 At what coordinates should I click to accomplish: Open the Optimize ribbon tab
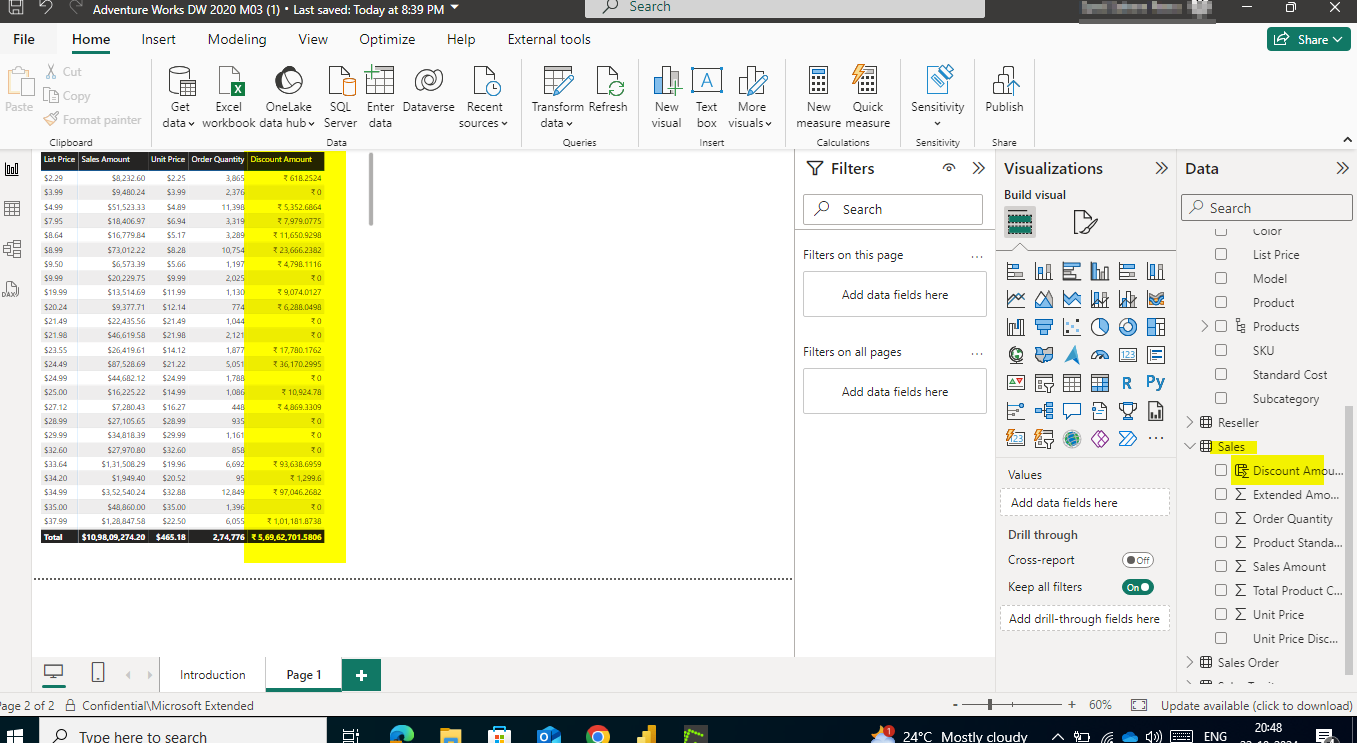pyautogui.click(x=387, y=39)
